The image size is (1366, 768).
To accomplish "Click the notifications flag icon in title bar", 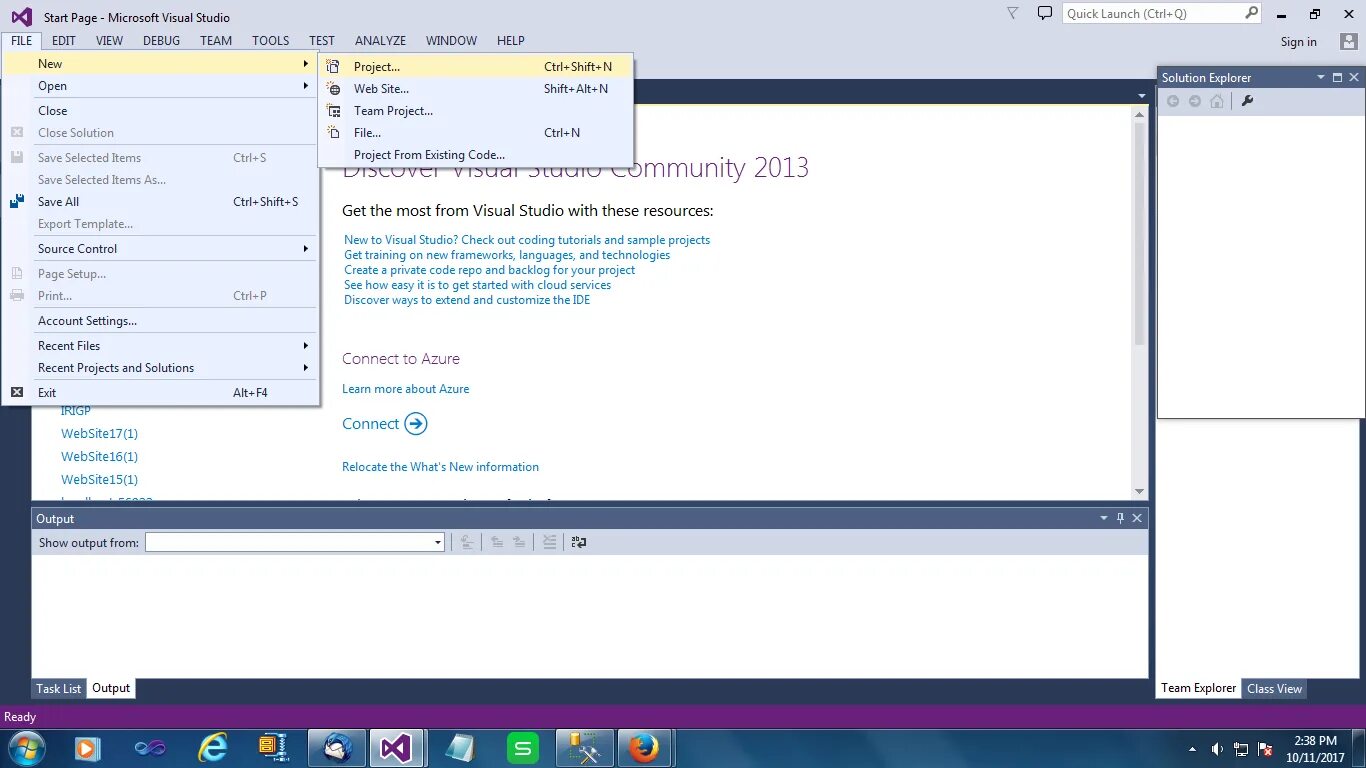I will 1013,13.
